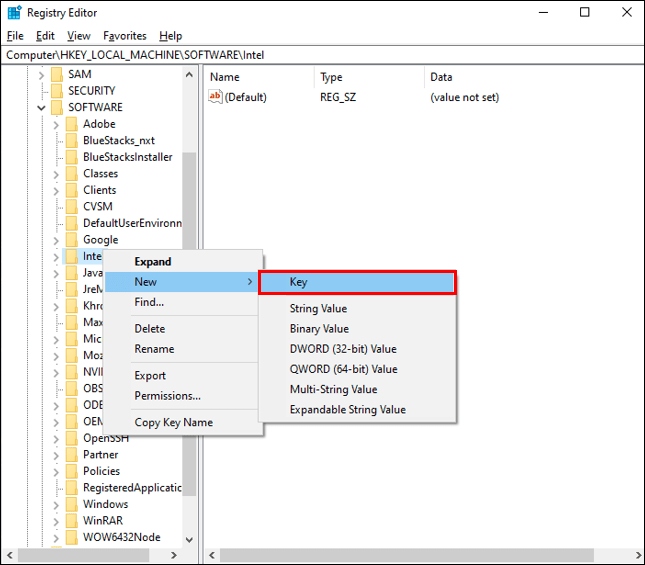This screenshot has height=565, width=645.
Task: Choose Key in the New submenu
Action: pos(357,282)
